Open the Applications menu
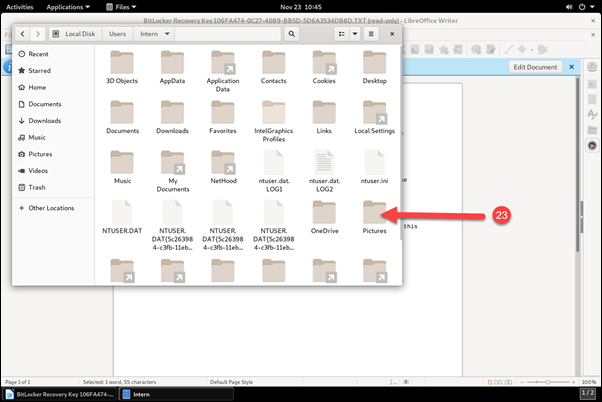 click(x=68, y=7)
